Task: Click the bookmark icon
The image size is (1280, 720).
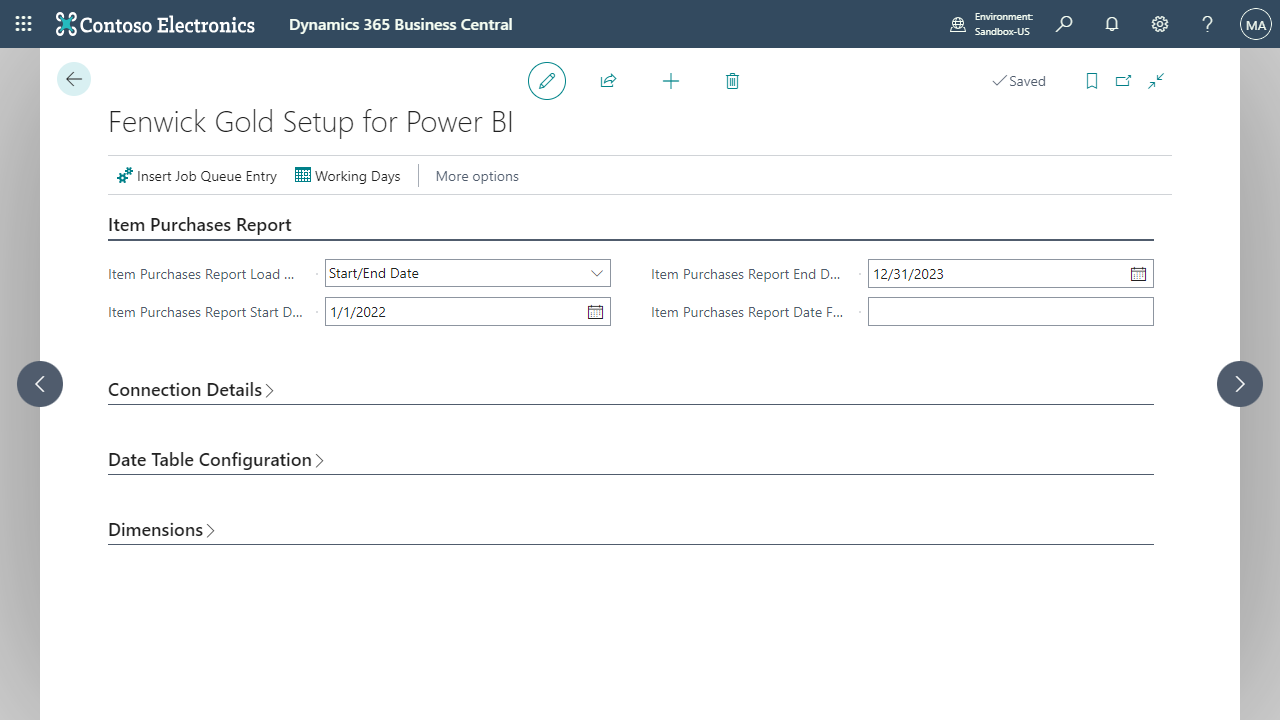Action: point(1092,81)
